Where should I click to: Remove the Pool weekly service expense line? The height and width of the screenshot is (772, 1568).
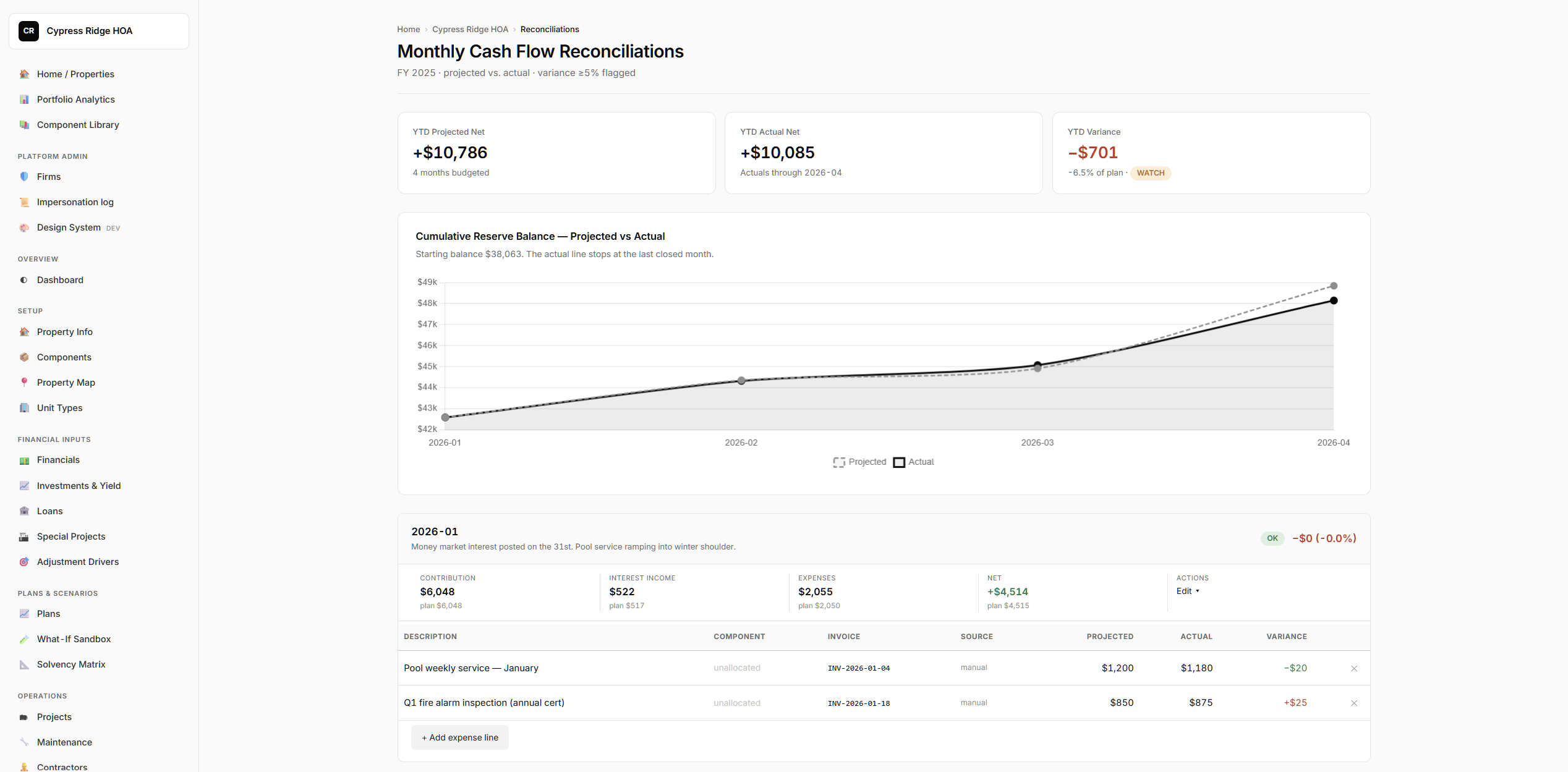1354,668
